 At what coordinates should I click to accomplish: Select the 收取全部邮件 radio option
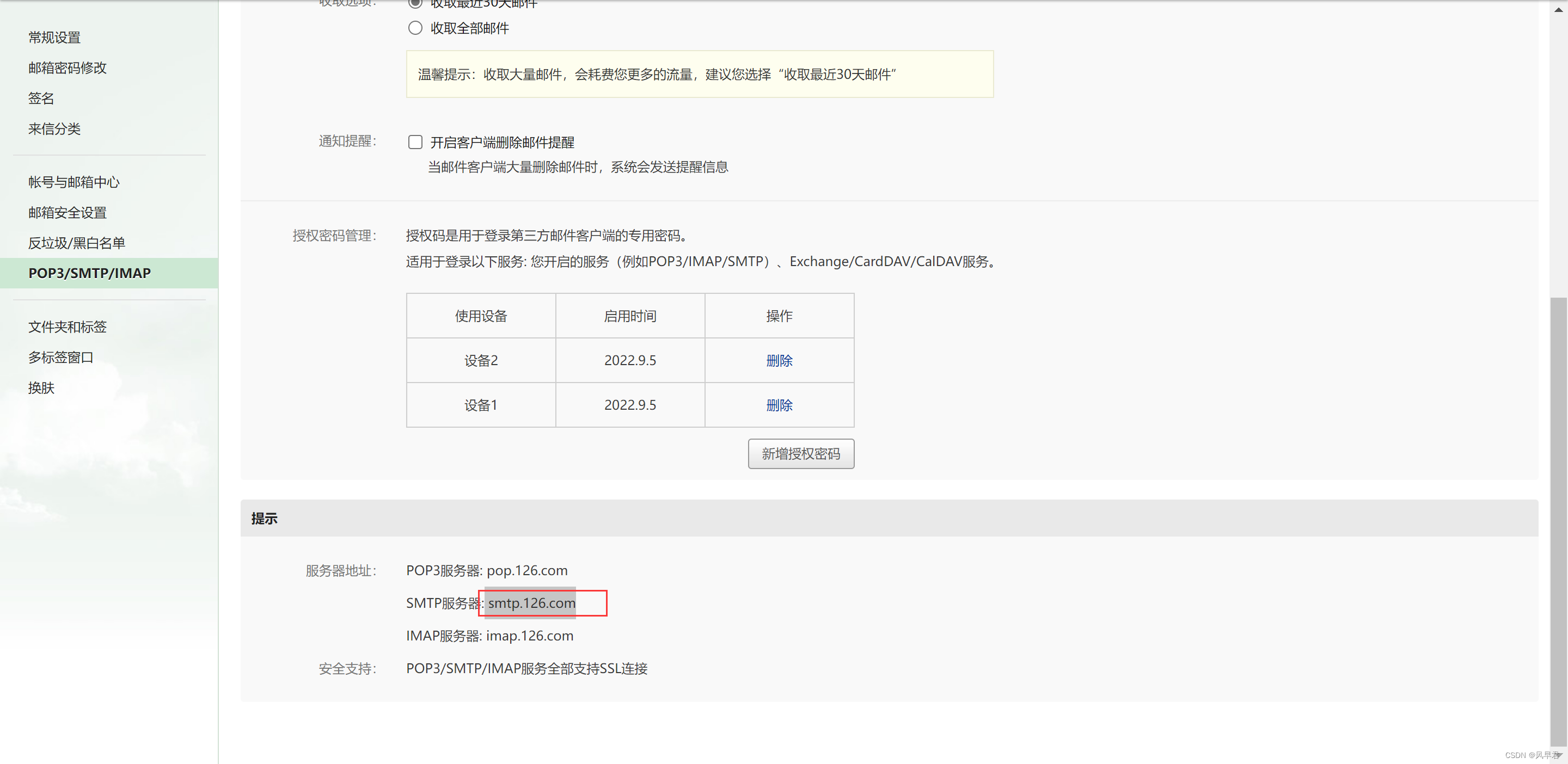(415, 28)
